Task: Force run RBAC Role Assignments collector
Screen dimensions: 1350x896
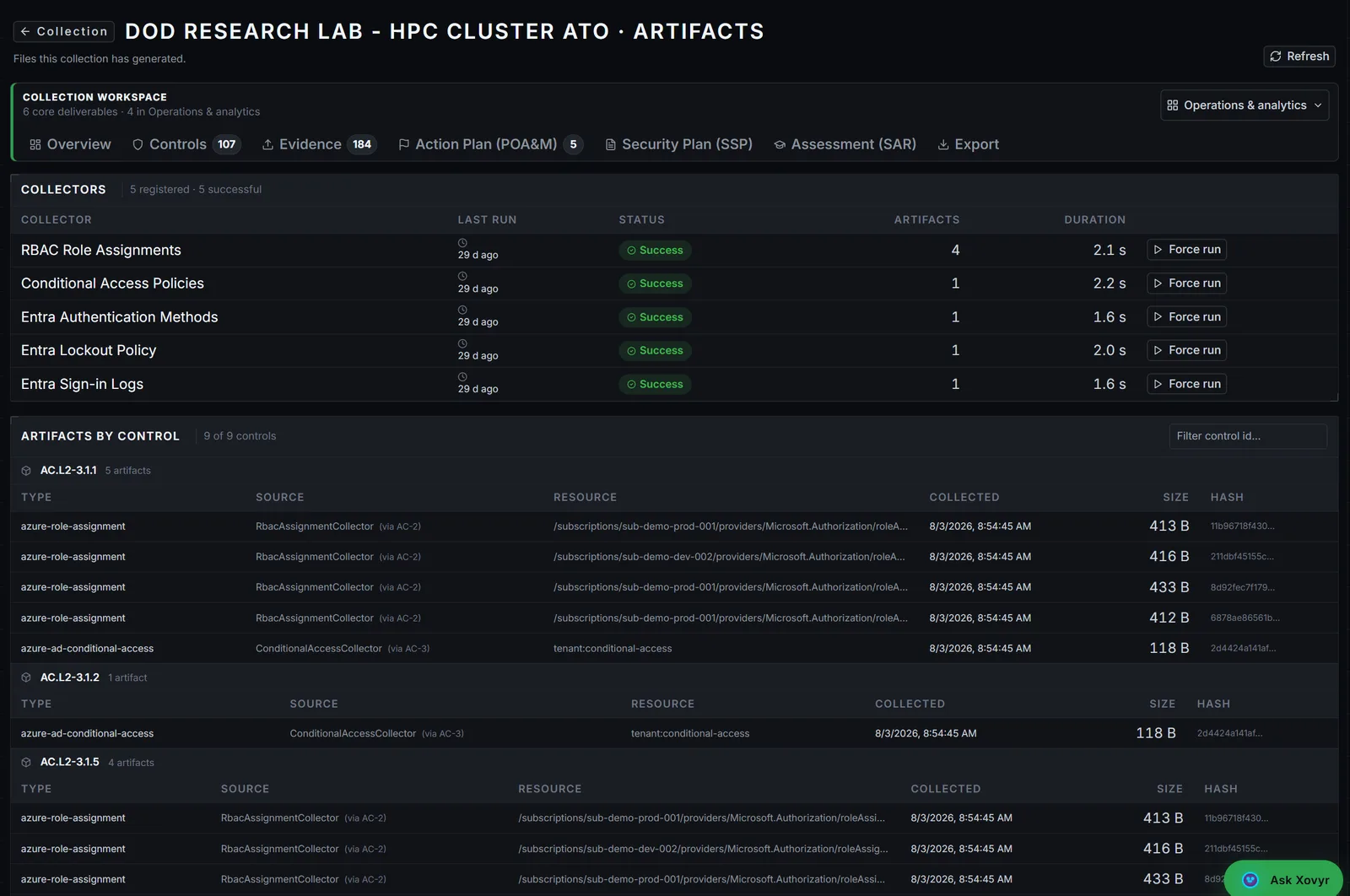Action: (1186, 250)
